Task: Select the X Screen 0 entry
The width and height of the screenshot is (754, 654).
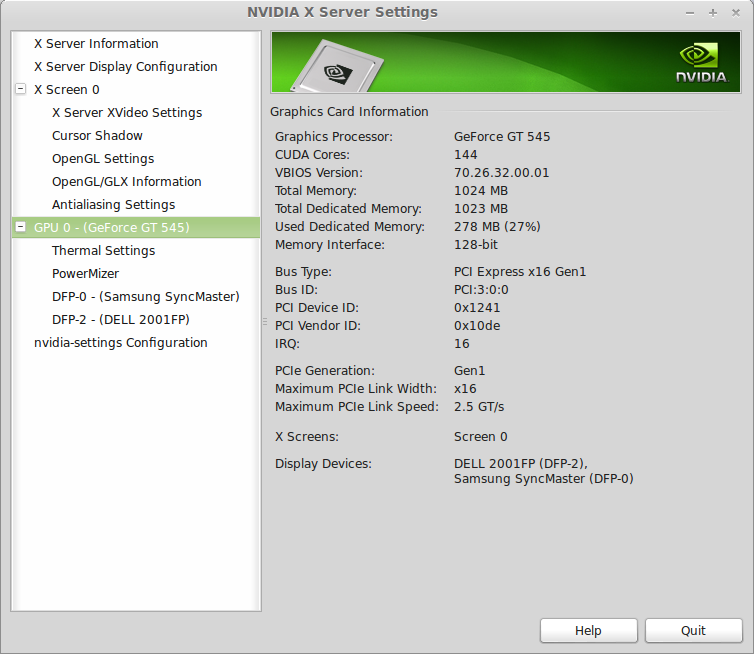Action: click(x=67, y=89)
